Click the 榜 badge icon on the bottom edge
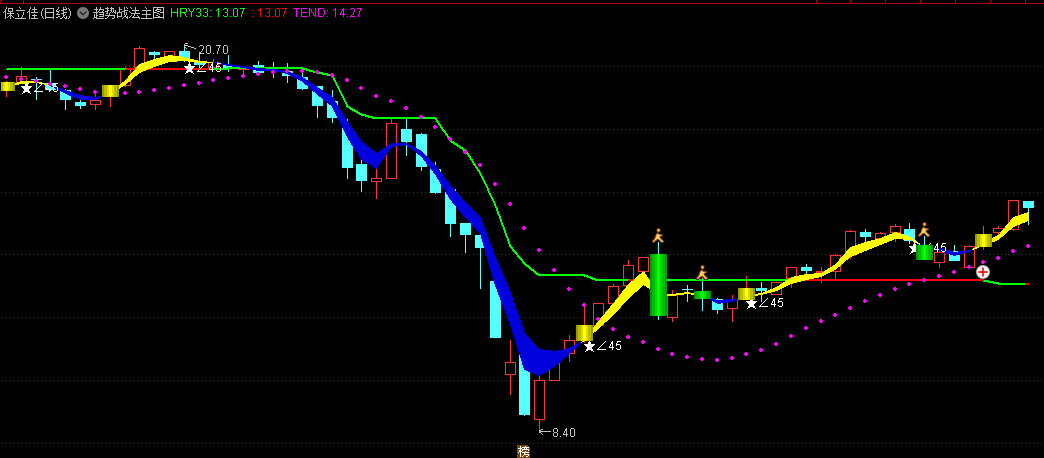The height and width of the screenshot is (458, 1044). (x=524, y=452)
